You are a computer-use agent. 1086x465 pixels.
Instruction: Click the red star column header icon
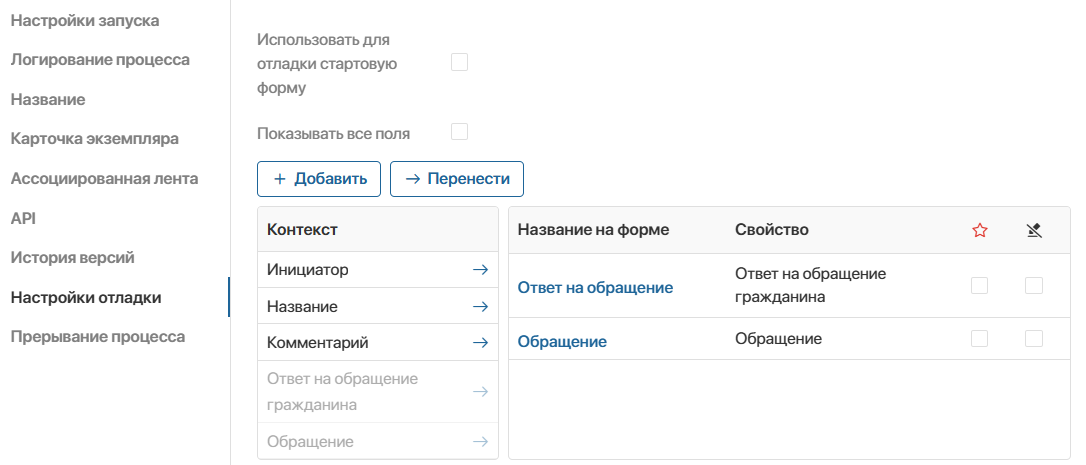pyautogui.click(x=979, y=230)
